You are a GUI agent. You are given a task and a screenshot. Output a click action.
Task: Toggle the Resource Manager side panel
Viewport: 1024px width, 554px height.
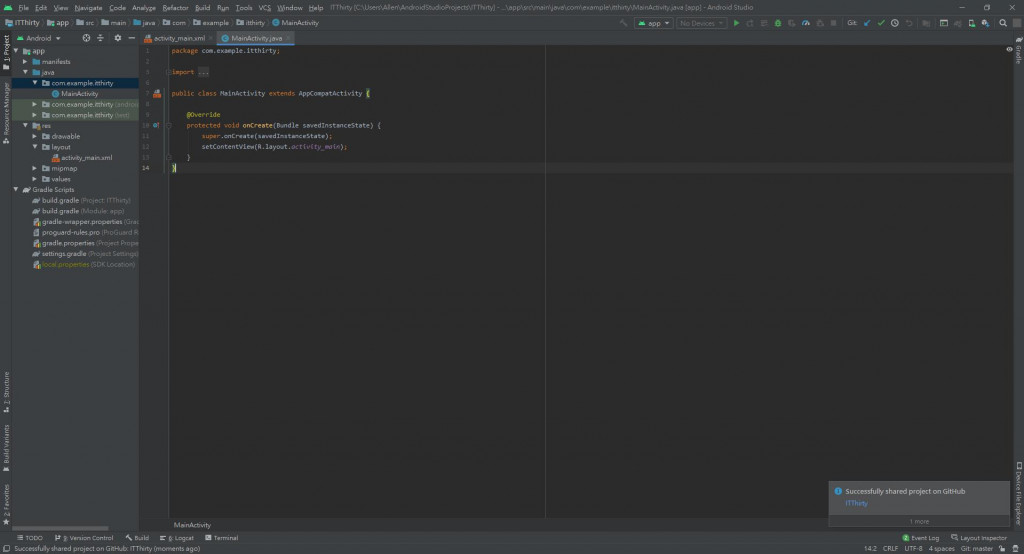click(x=6, y=112)
